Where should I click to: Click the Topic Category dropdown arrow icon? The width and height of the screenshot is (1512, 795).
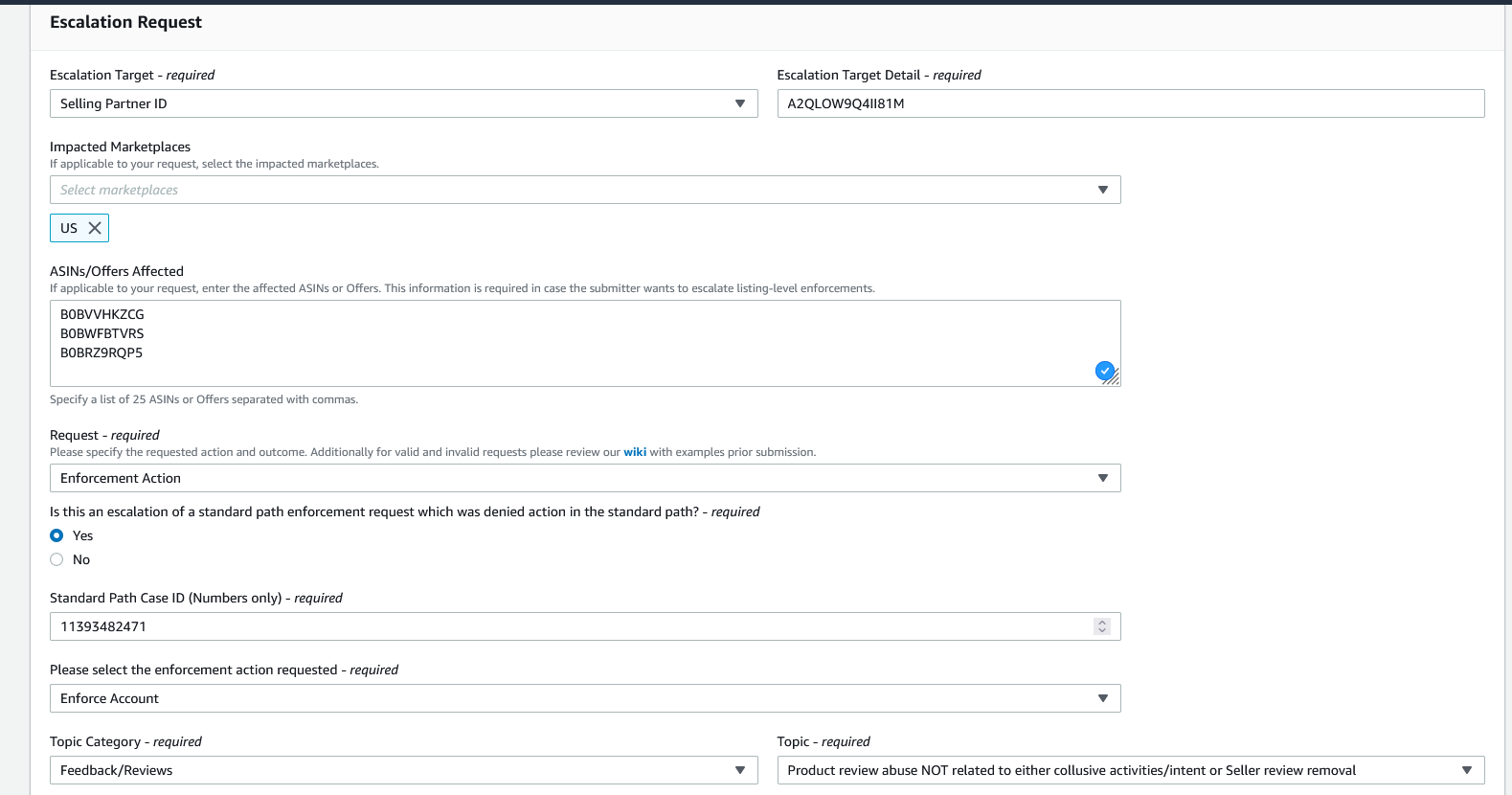pyautogui.click(x=739, y=770)
